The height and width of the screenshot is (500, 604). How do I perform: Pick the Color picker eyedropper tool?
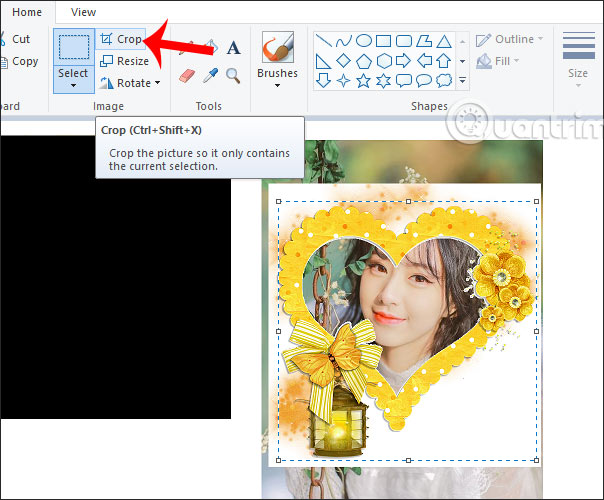click(210, 76)
